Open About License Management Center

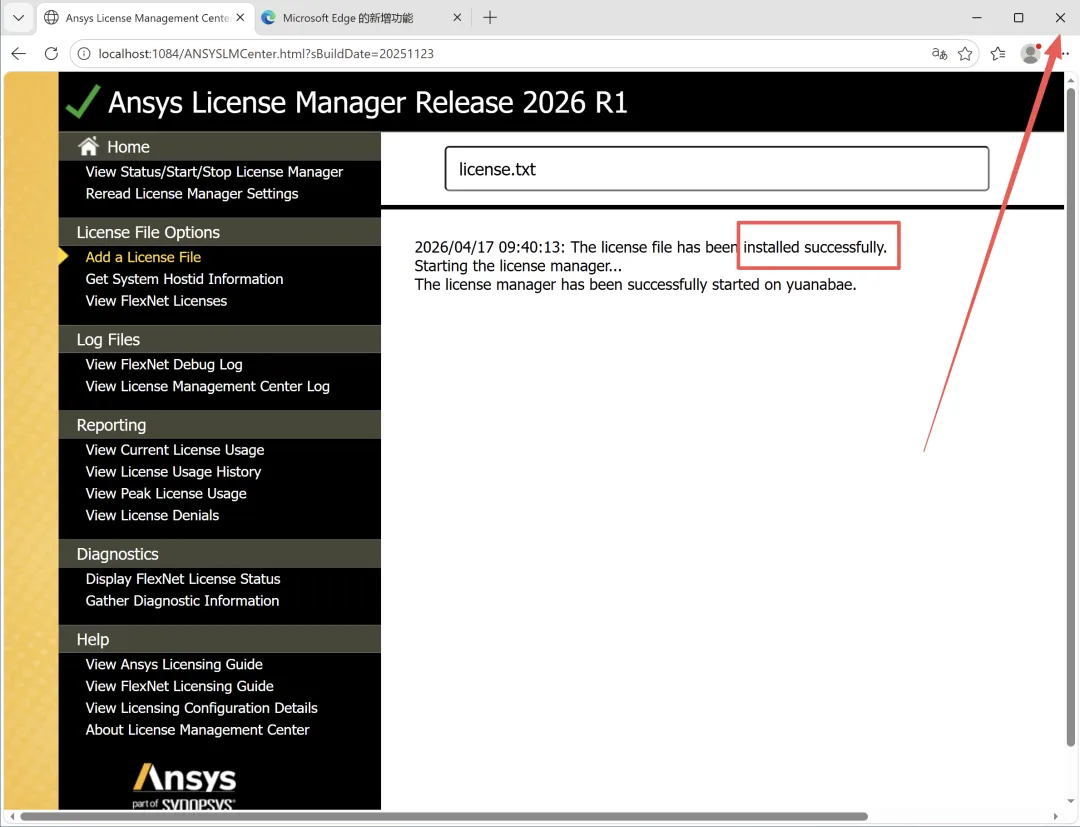click(x=198, y=730)
